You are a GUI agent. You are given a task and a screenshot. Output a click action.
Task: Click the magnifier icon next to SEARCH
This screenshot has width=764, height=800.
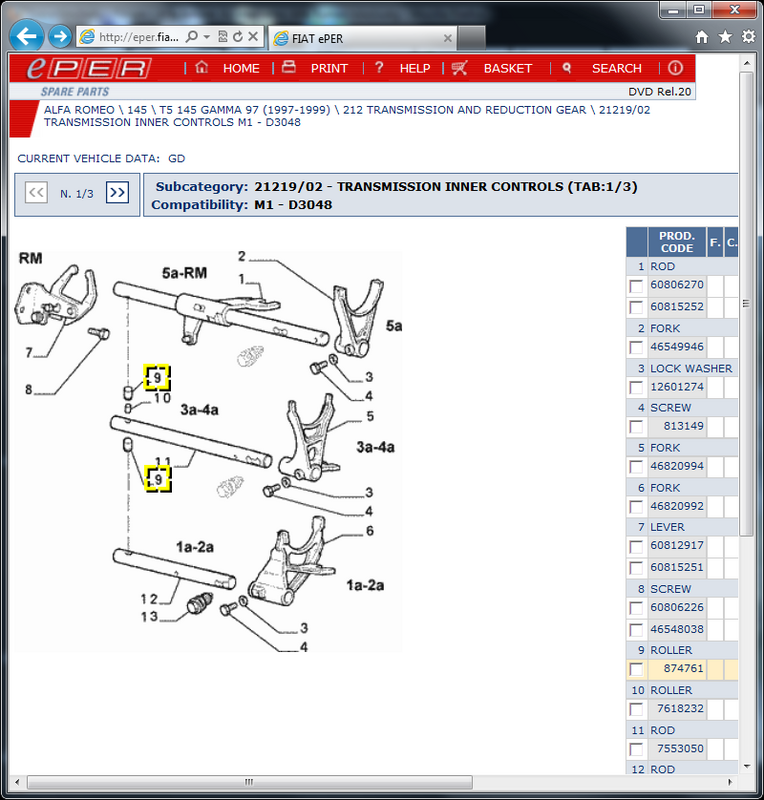tap(566, 68)
